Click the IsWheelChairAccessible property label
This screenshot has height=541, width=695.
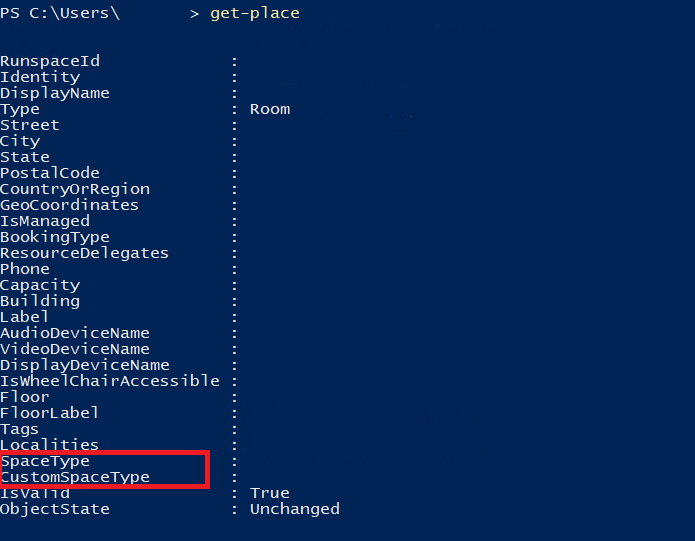pyautogui.click(x=110, y=381)
